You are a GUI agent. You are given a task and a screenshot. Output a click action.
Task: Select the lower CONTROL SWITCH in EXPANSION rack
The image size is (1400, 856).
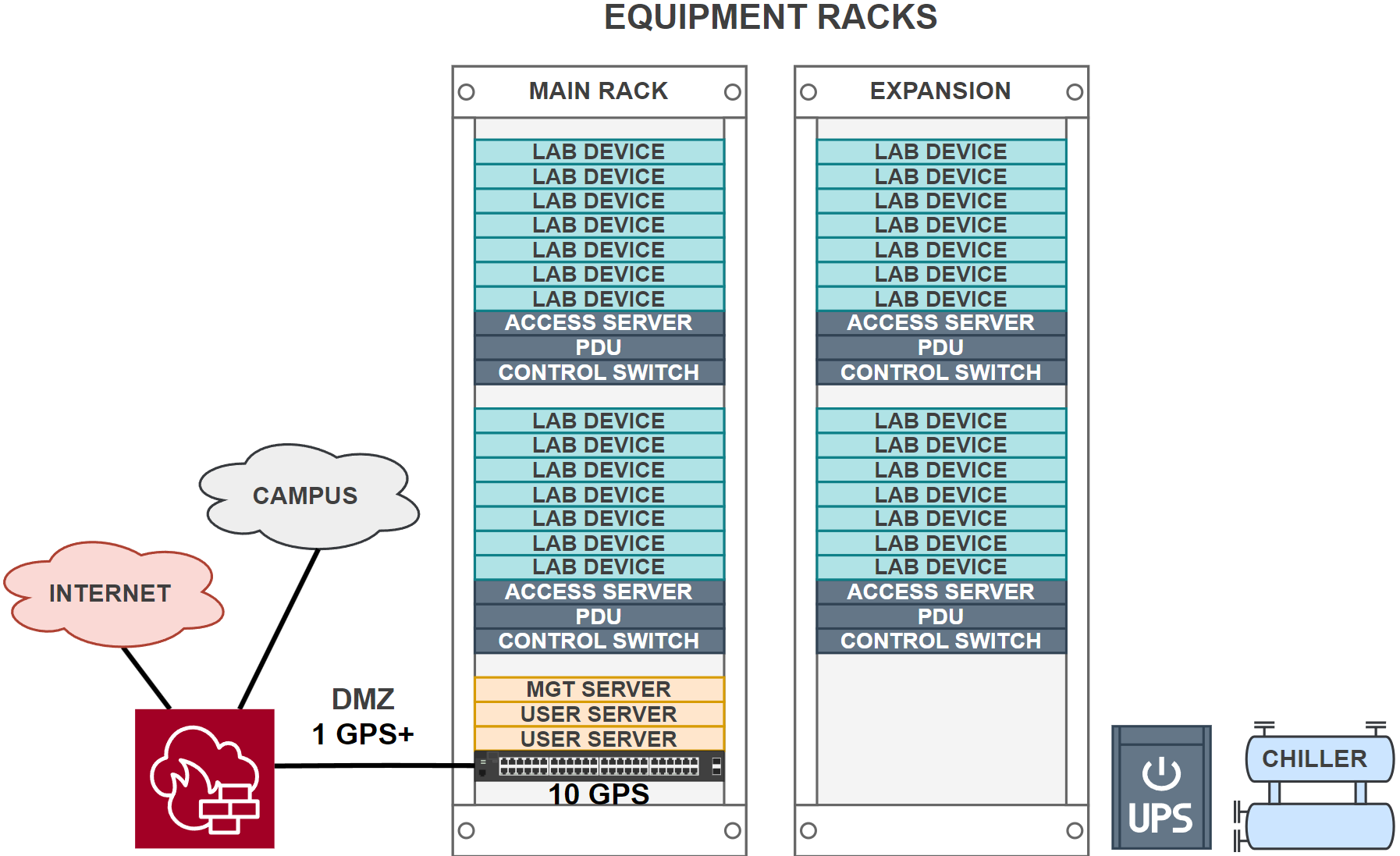(x=940, y=641)
